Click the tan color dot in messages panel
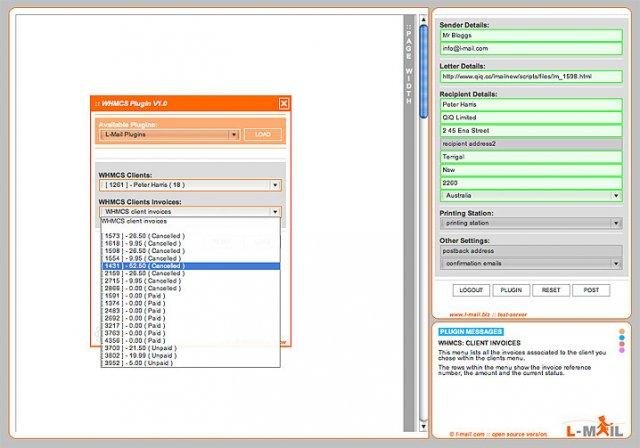This screenshot has height=448, width=640. (622, 331)
